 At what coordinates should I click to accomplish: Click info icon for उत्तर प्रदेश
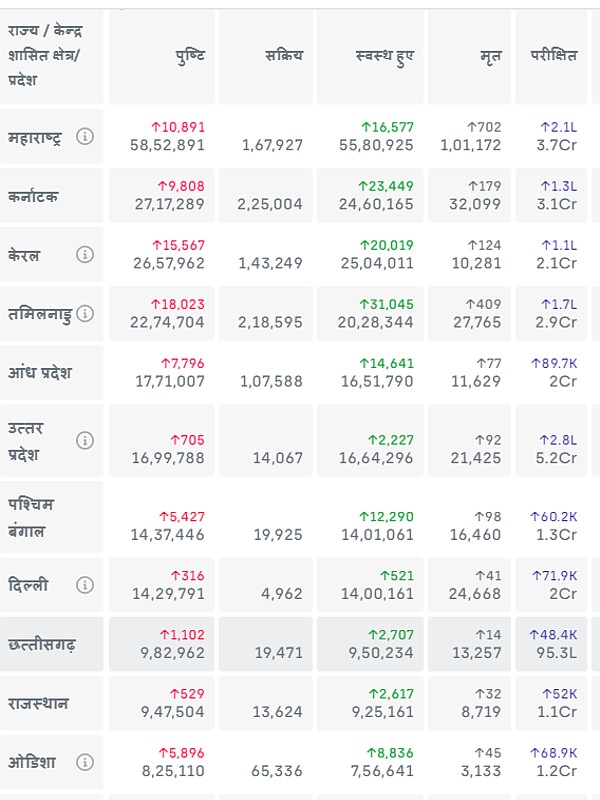pyautogui.click(x=85, y=440)
